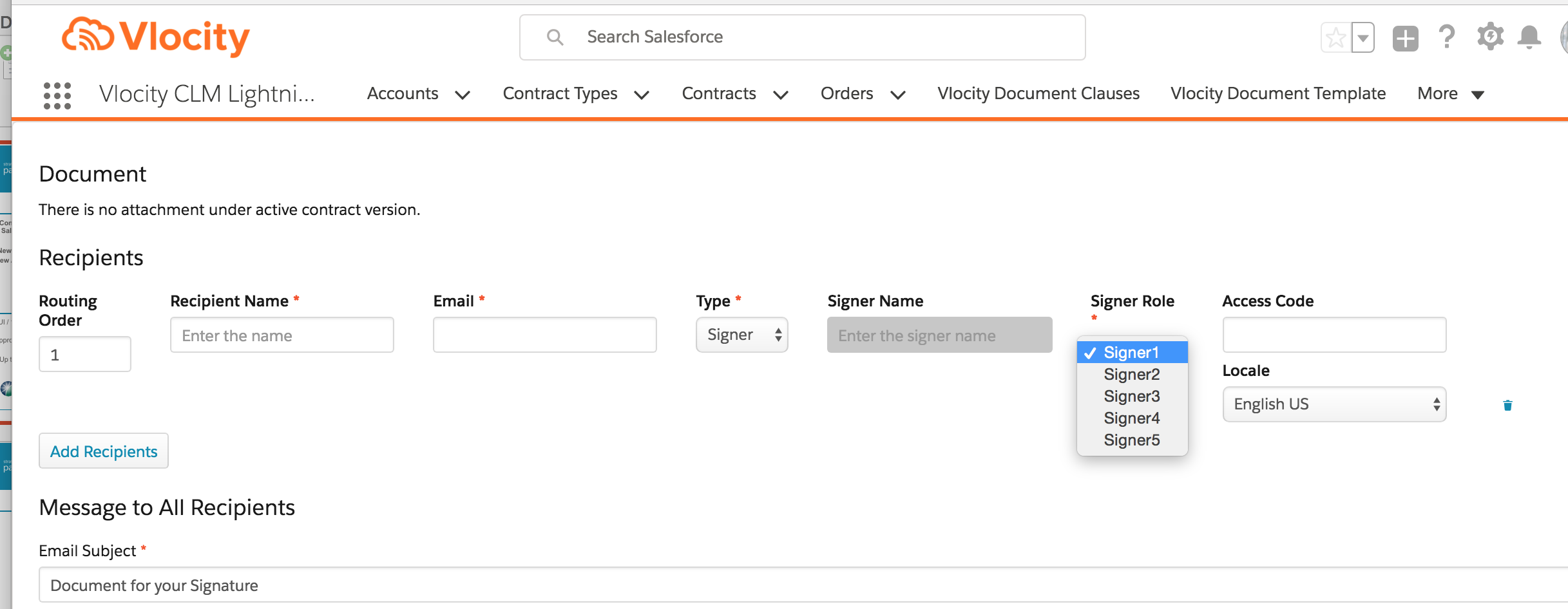
Task: Click the no attachment notice text
Action: pos(229,210)
